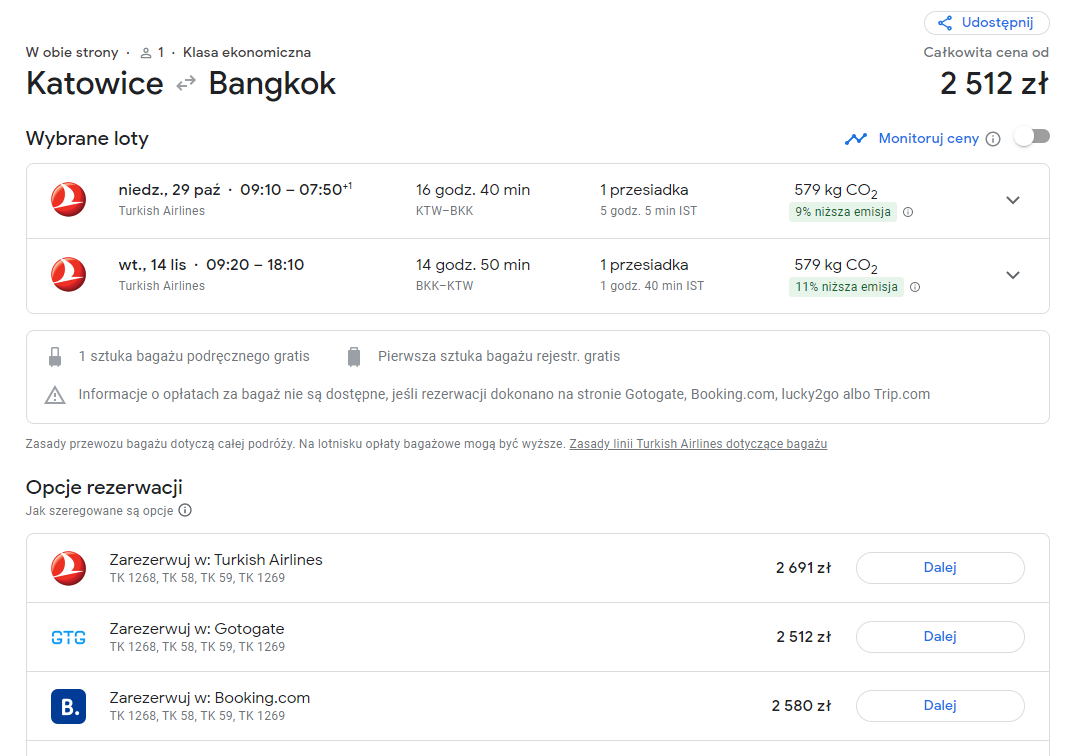
Task: Click the share icon inside Udostępnij
Action: click(x=945, y=23)
